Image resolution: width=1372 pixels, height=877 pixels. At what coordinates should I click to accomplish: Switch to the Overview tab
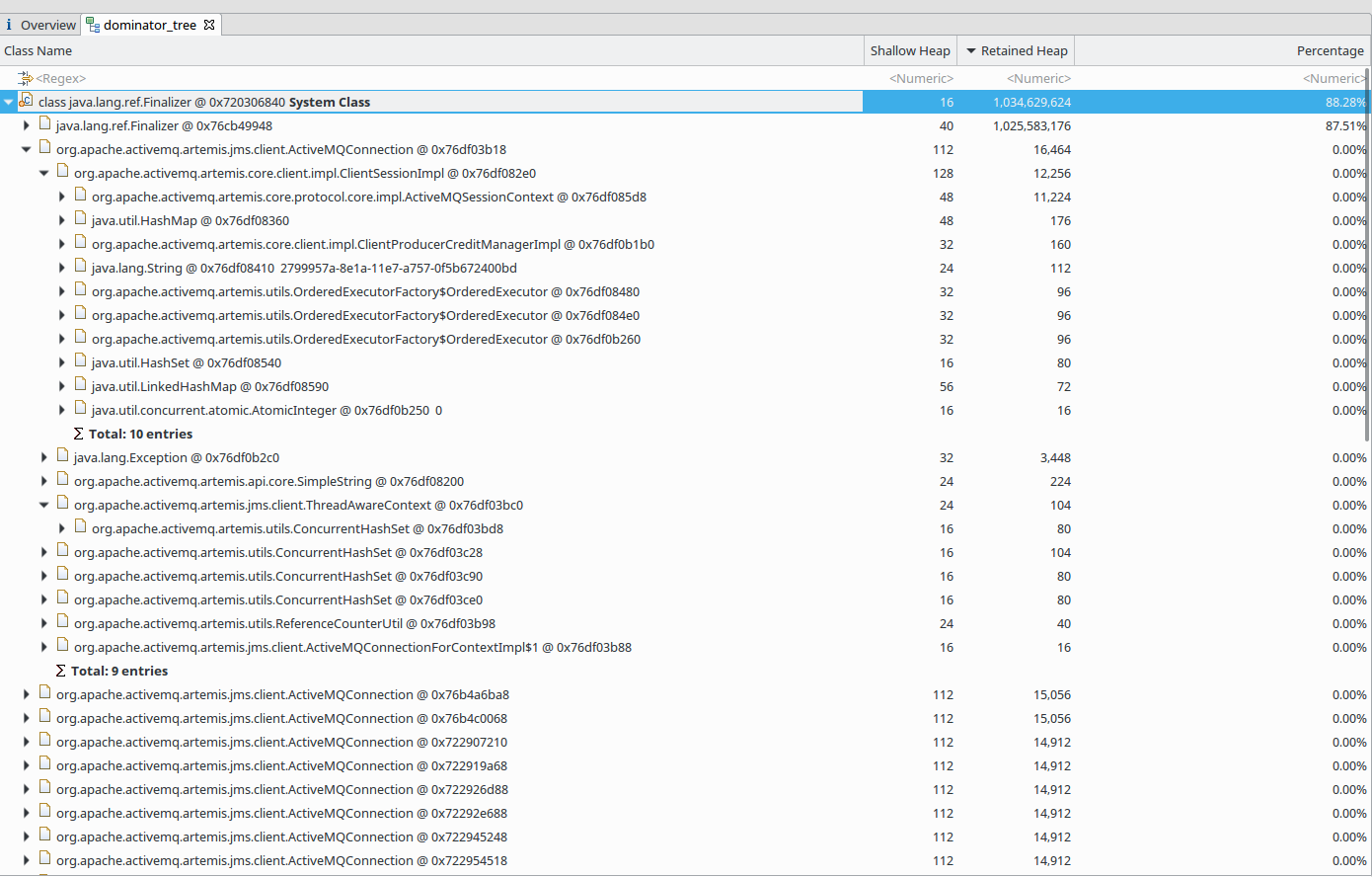(40, 25)
